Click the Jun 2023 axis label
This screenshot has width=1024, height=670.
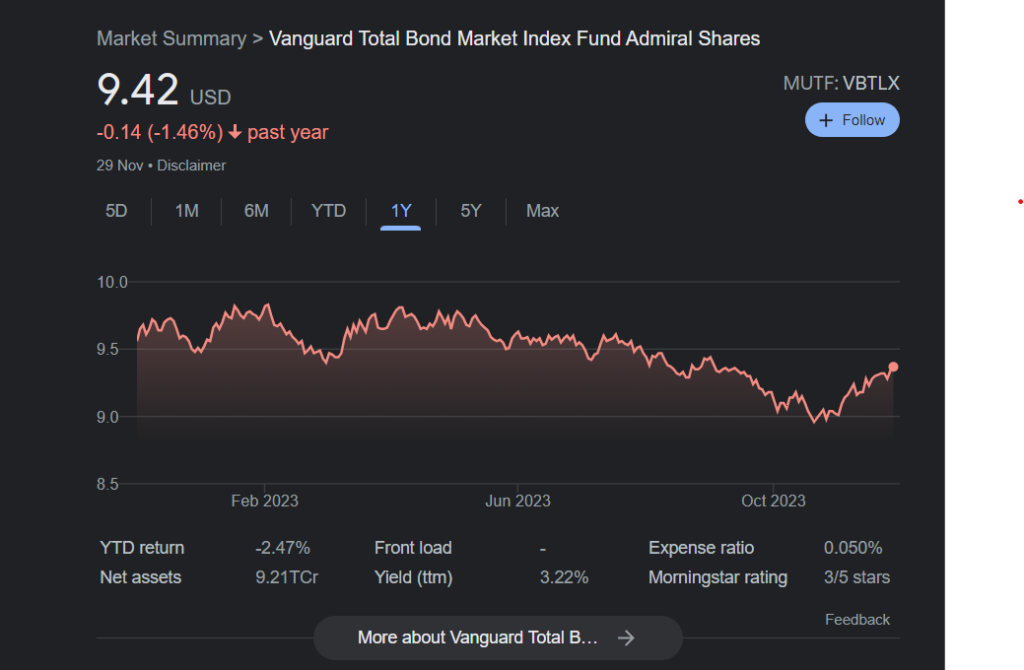(518, 501)
